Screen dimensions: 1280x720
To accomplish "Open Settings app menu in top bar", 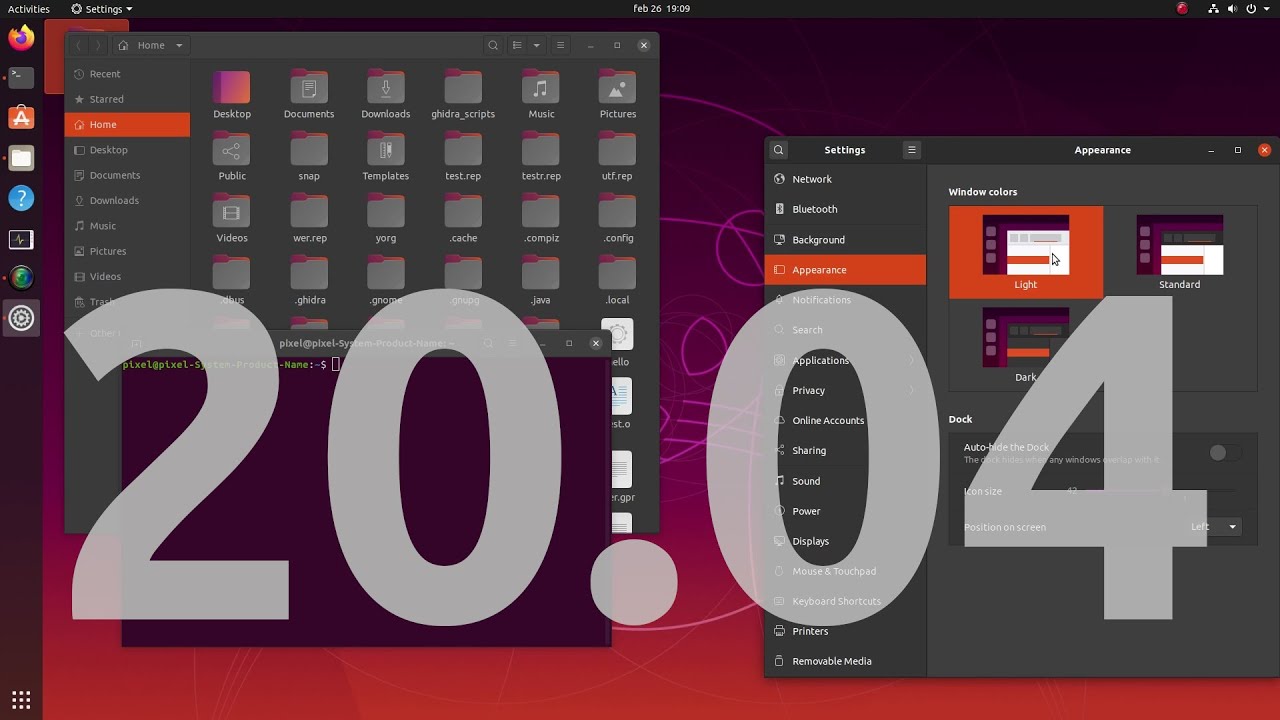I will [101, 9].
